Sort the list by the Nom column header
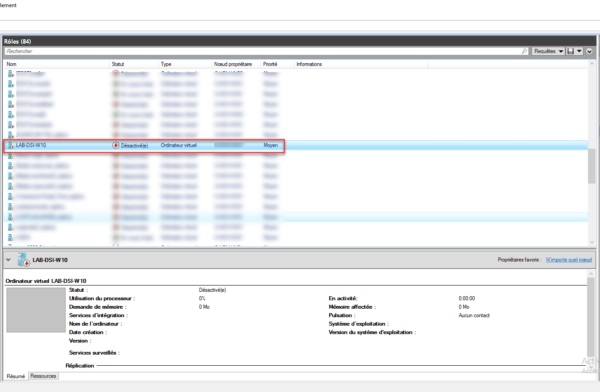 coord(11,64)
